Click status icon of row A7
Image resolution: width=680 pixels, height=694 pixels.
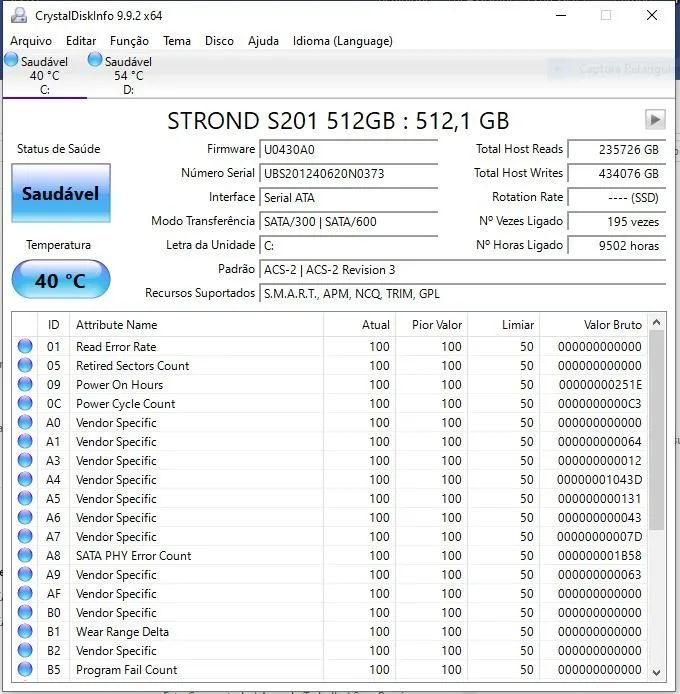pos(25,536)
